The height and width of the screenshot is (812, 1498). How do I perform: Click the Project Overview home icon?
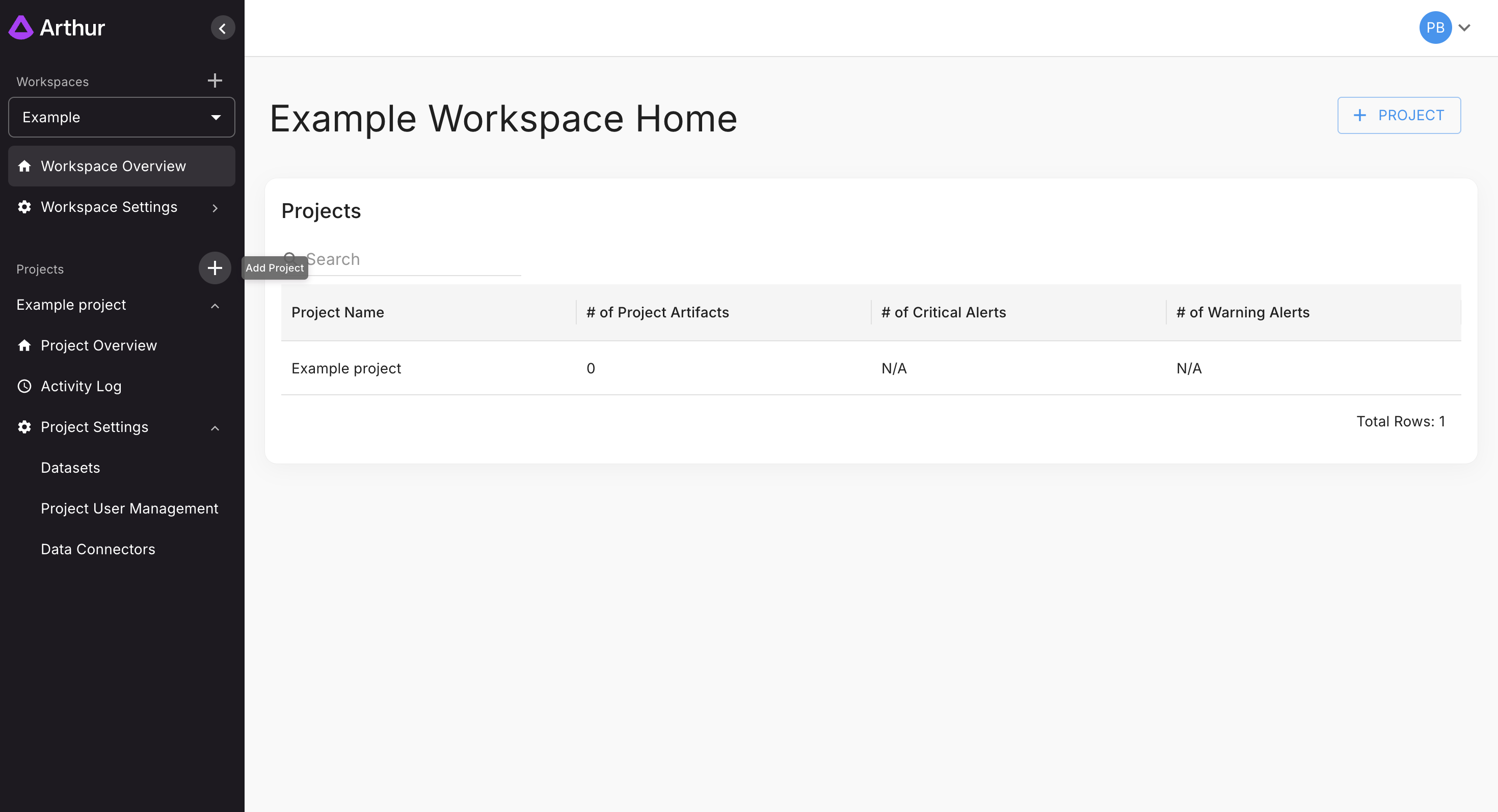24,345
